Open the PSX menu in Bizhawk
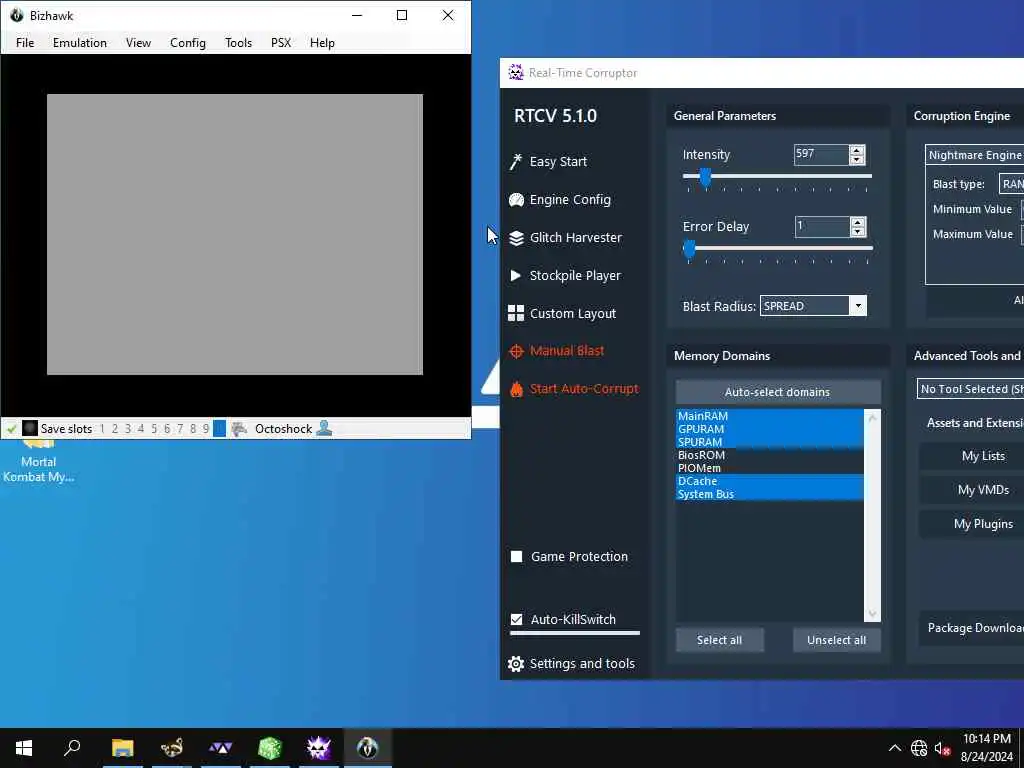Viewport: 1024px width, 768px height. coord(281,42)
